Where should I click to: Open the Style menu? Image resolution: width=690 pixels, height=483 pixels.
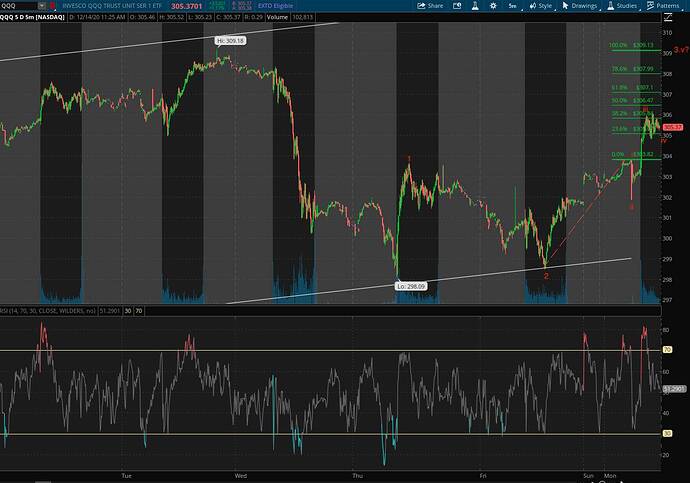[x=541, y=6]
